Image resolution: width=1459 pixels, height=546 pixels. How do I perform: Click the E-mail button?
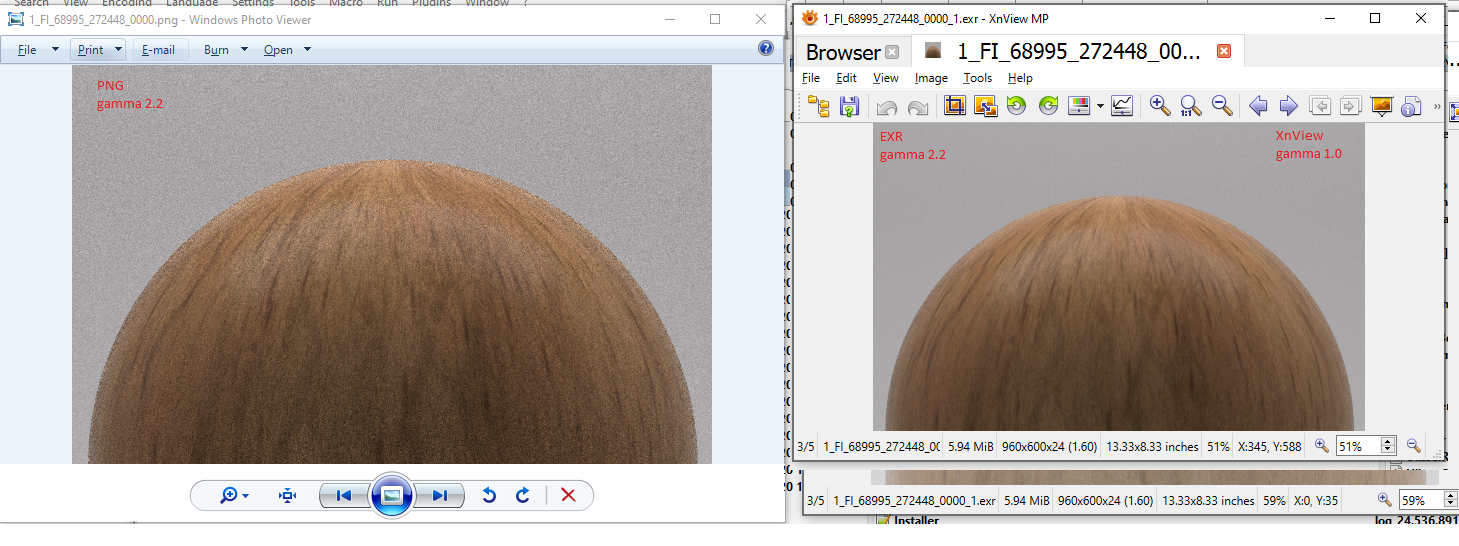[x=158, y=50]
